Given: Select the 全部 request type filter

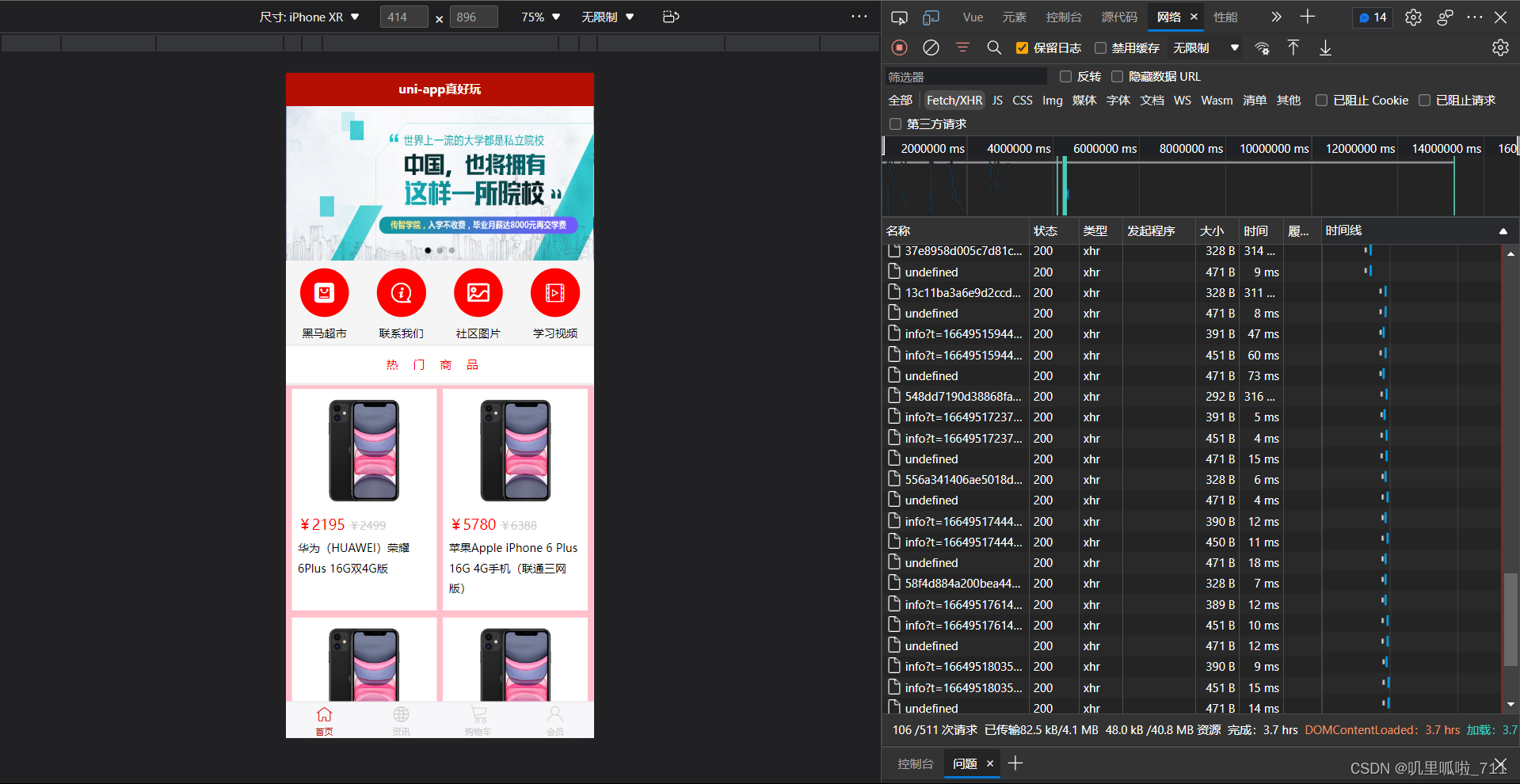Looking at the screenshot, I should 901,101.
